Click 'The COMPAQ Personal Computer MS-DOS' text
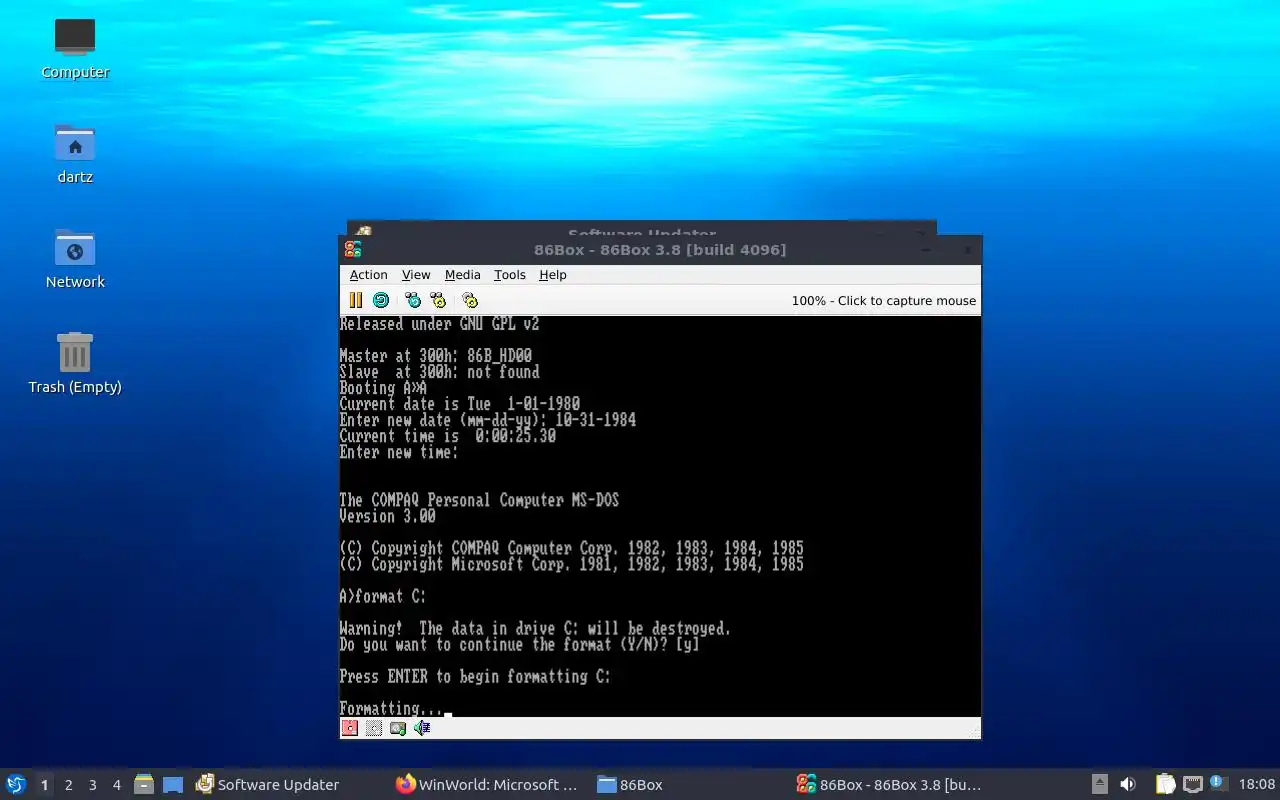The height and width of the screenshot is (800, 1280). coord(479,500)
